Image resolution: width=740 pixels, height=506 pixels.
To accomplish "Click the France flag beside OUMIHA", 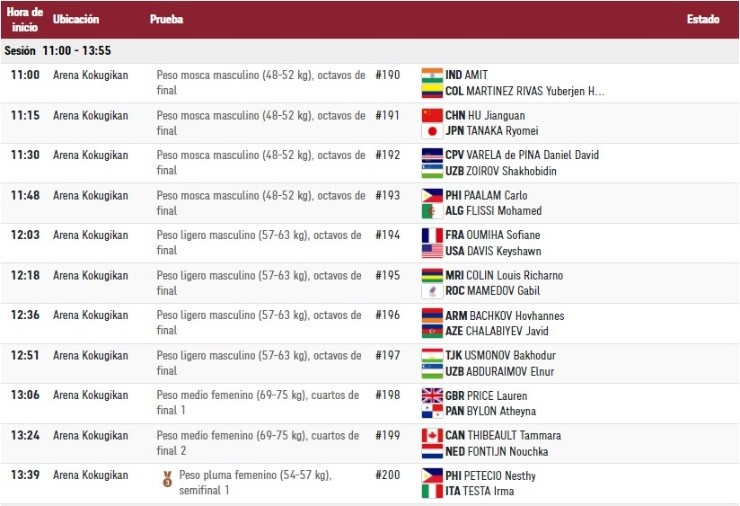I will click(432, 236).
